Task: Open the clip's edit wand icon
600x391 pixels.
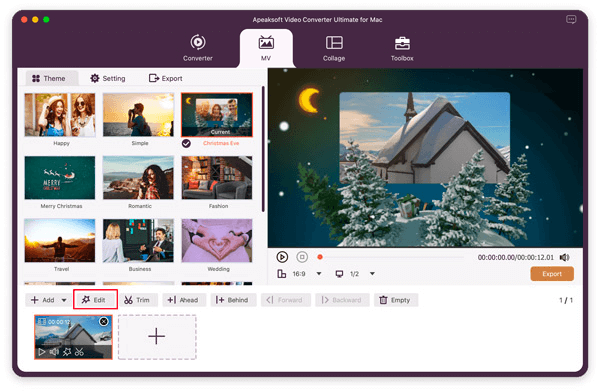Action: [67, 352]
